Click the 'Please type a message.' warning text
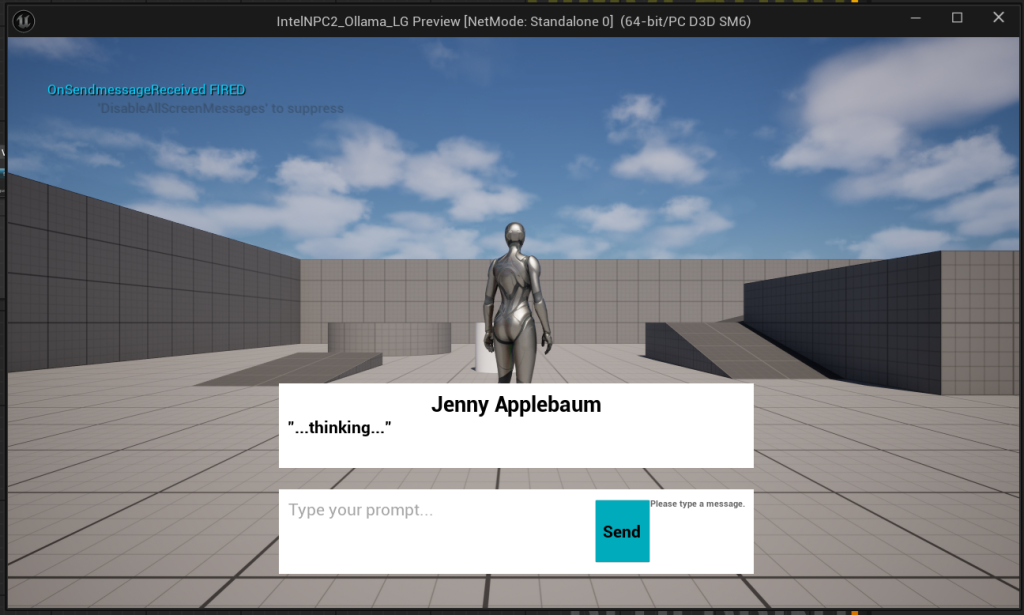Screen dimensions: 1024x615 point(697,504)
